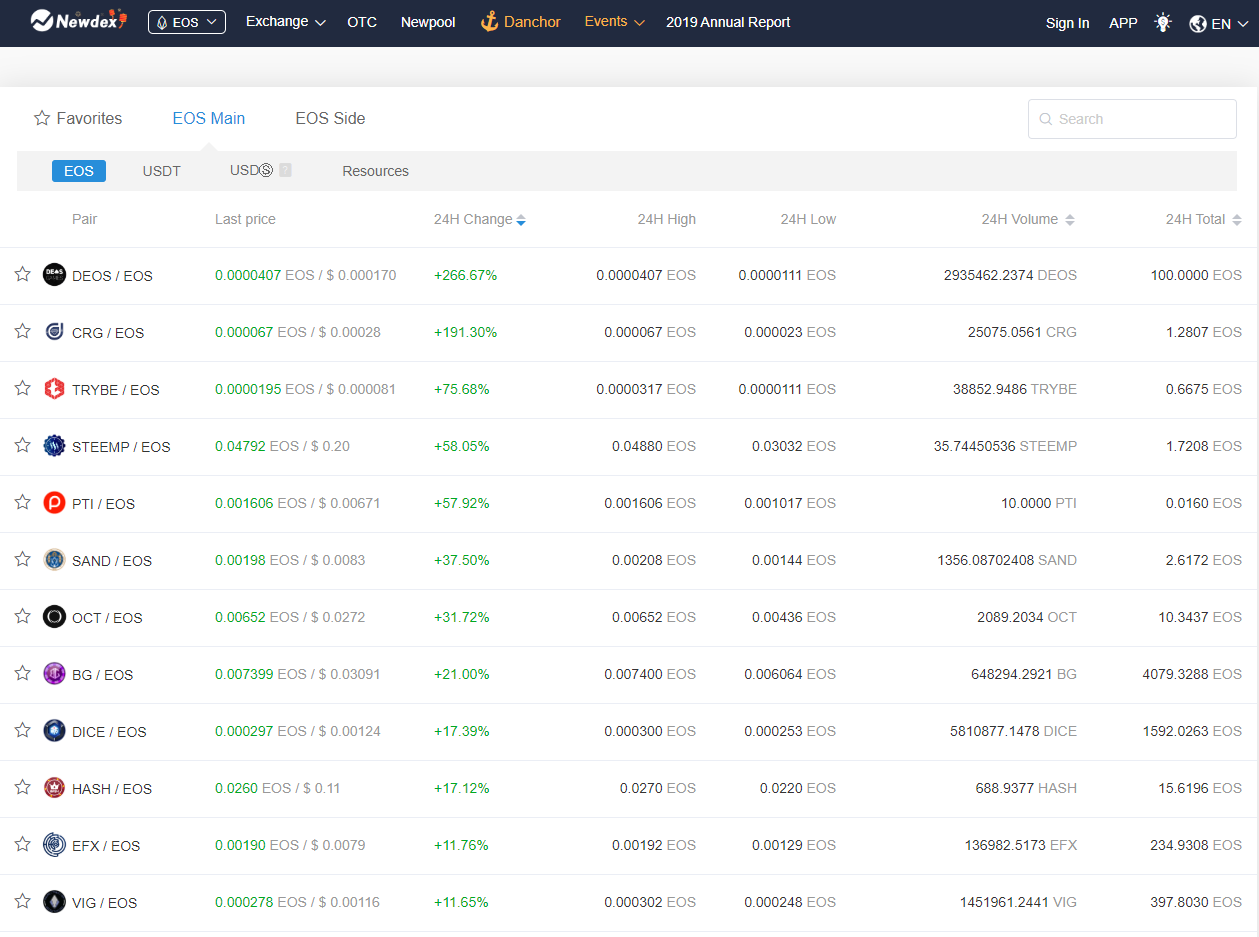This screenshot has height=937, width=1259.
Task: Open the APP download link
Action: [1123, 23]
